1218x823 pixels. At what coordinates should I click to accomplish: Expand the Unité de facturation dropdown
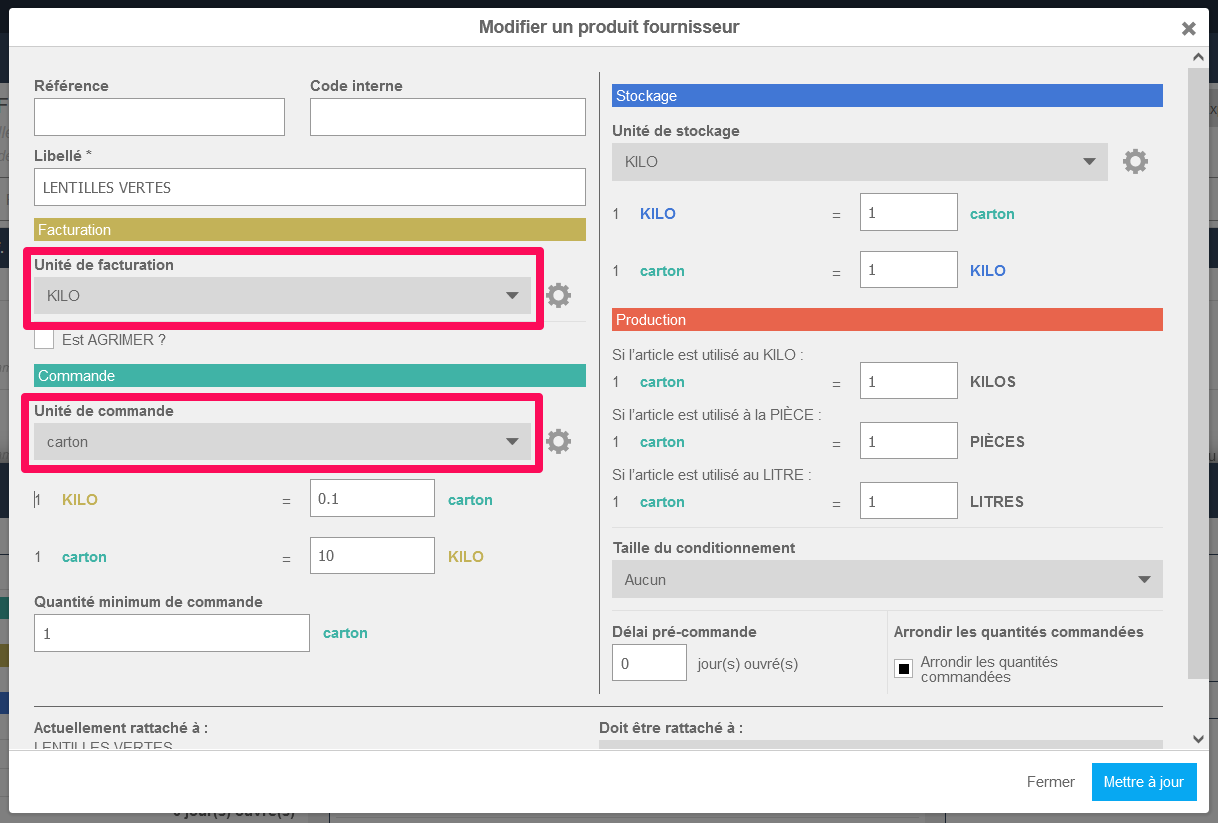coord(282,296)
